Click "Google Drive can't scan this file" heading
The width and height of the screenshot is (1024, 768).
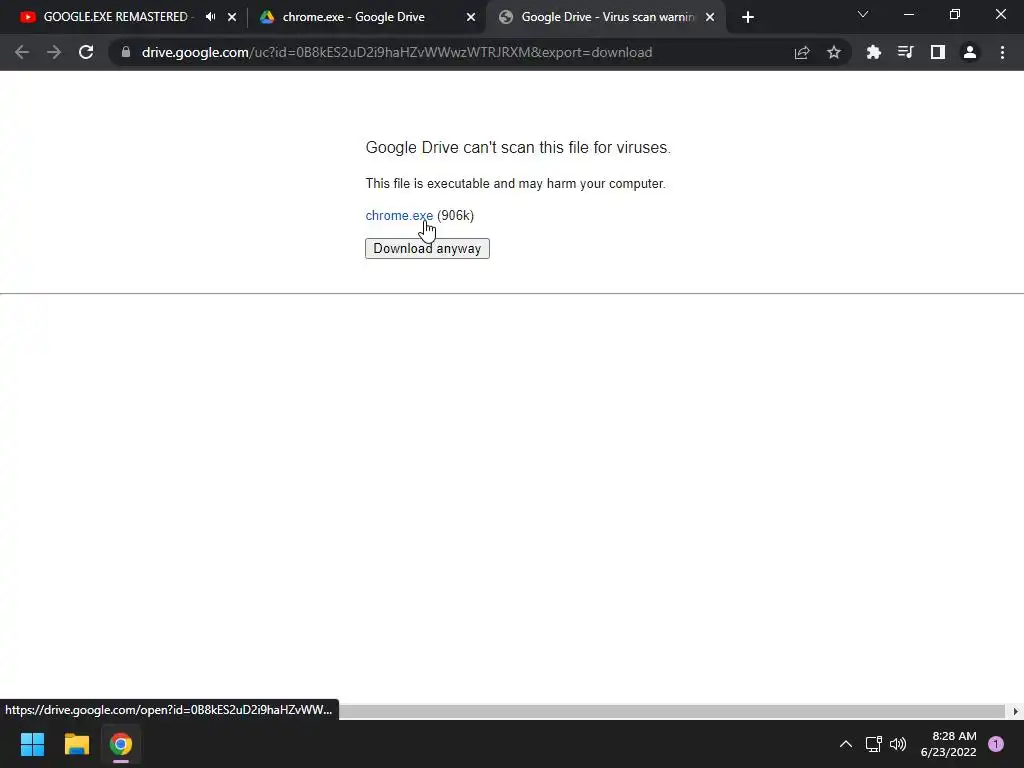[x=518, y=148]
